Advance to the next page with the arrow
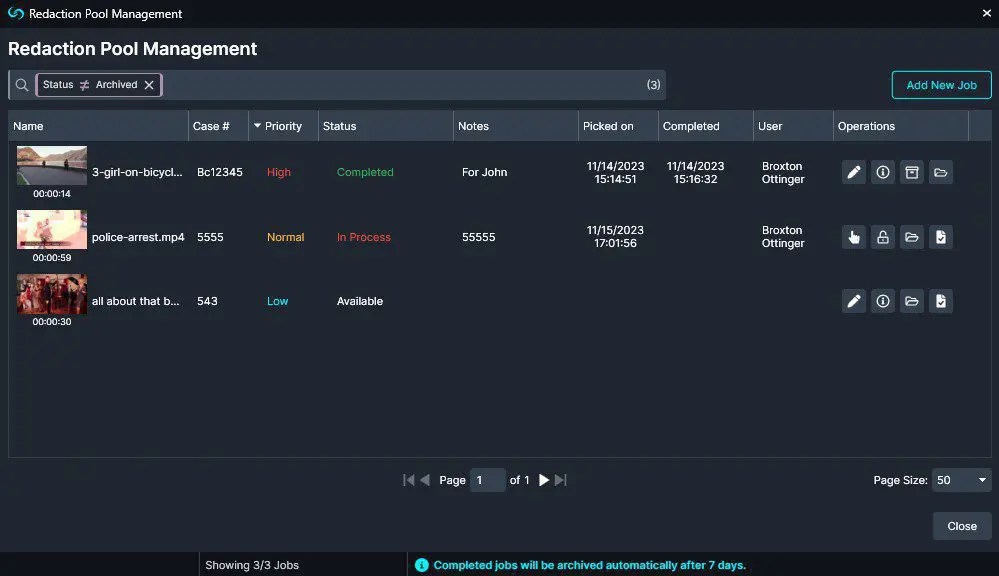Screen dimensions: 999x576 point(543,480)
